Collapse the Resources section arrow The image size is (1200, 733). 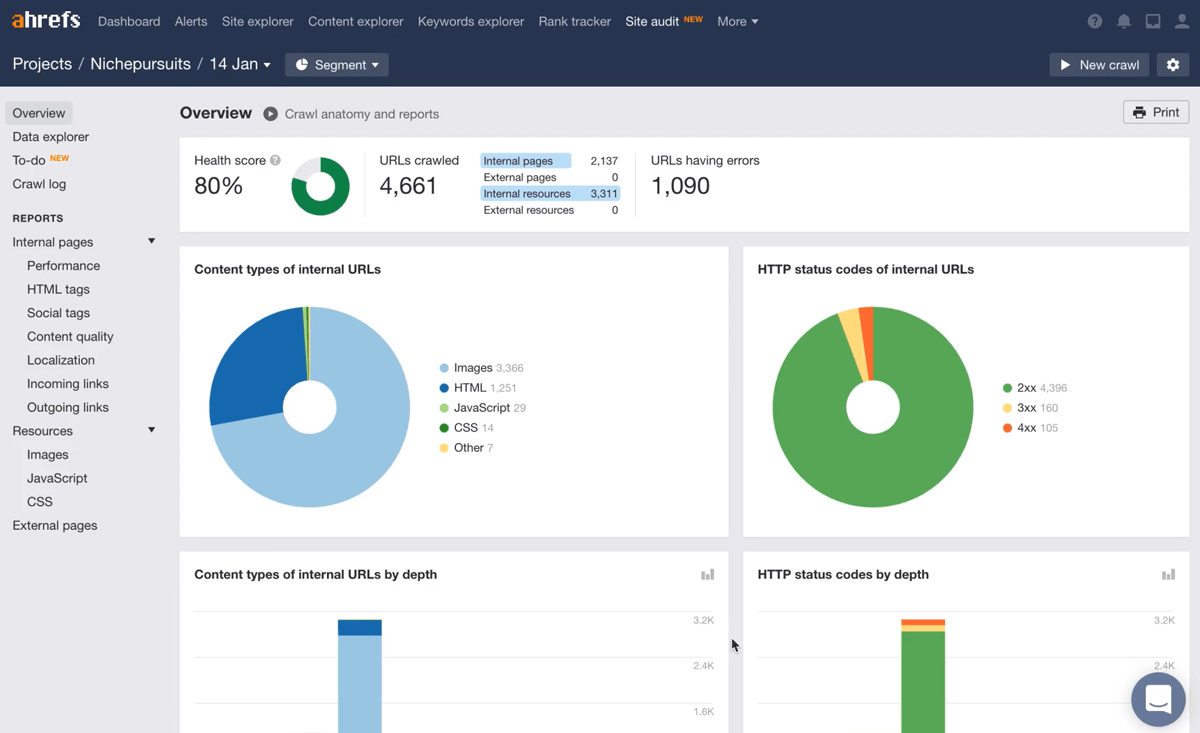pos(152,430)
